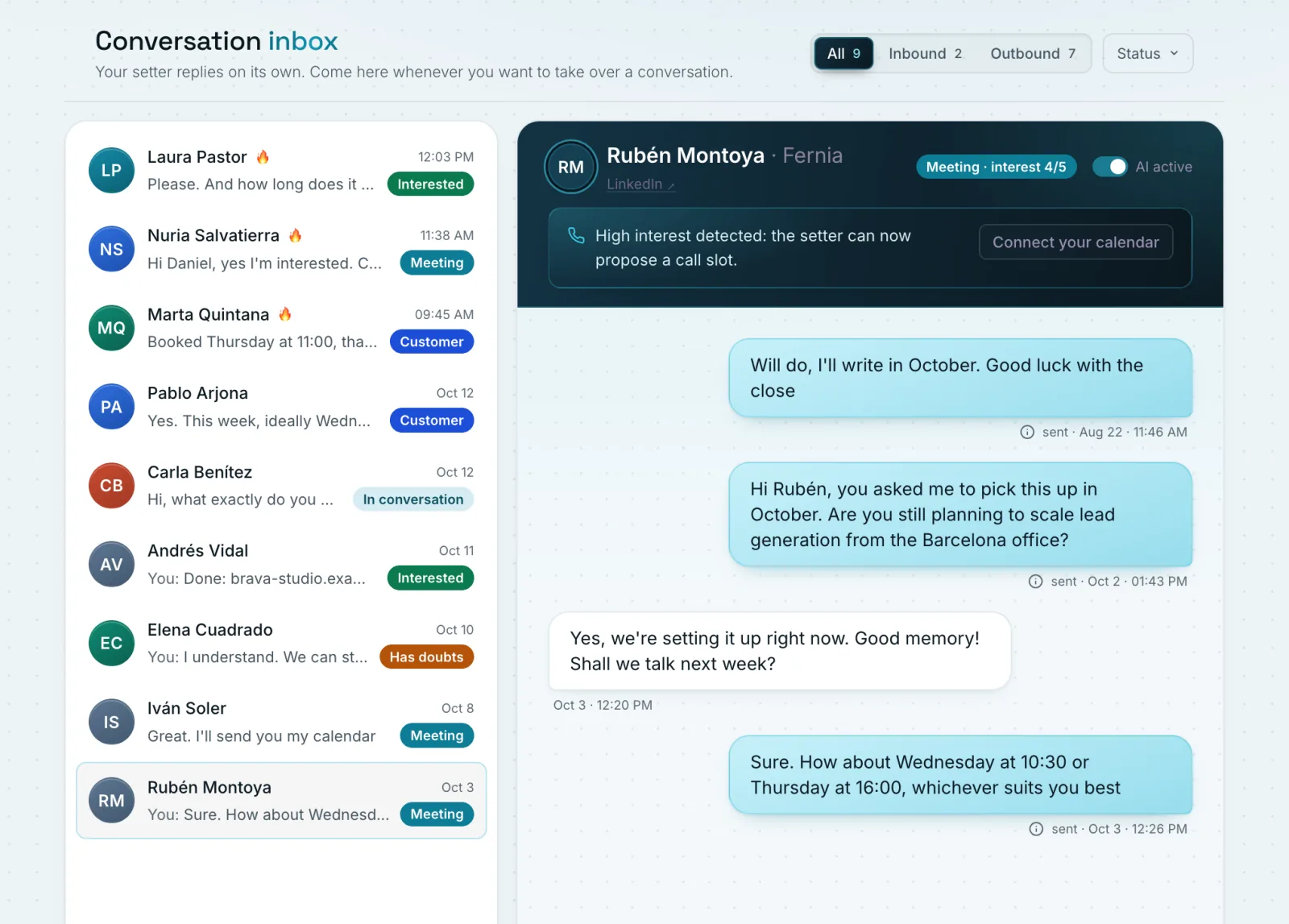Viewport: 1289px width, 924px height.
Task: Click Interested badge on Andrés Vidal
Action: pyautogui.click(x=430, y=578)
